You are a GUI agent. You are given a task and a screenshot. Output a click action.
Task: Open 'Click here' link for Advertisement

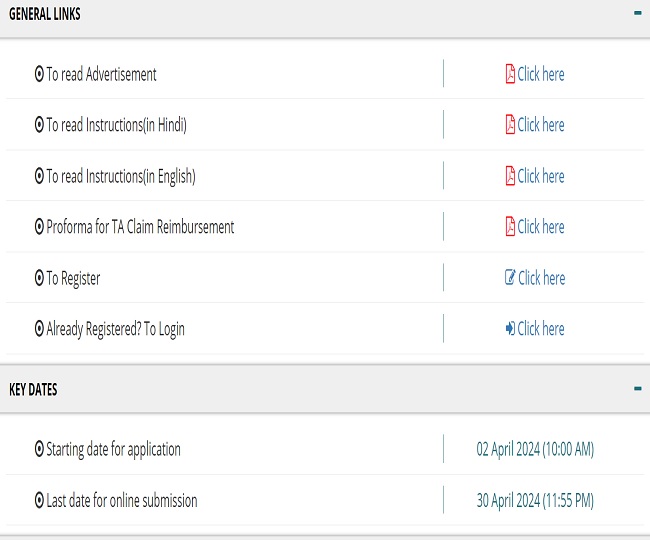(541, 74)
